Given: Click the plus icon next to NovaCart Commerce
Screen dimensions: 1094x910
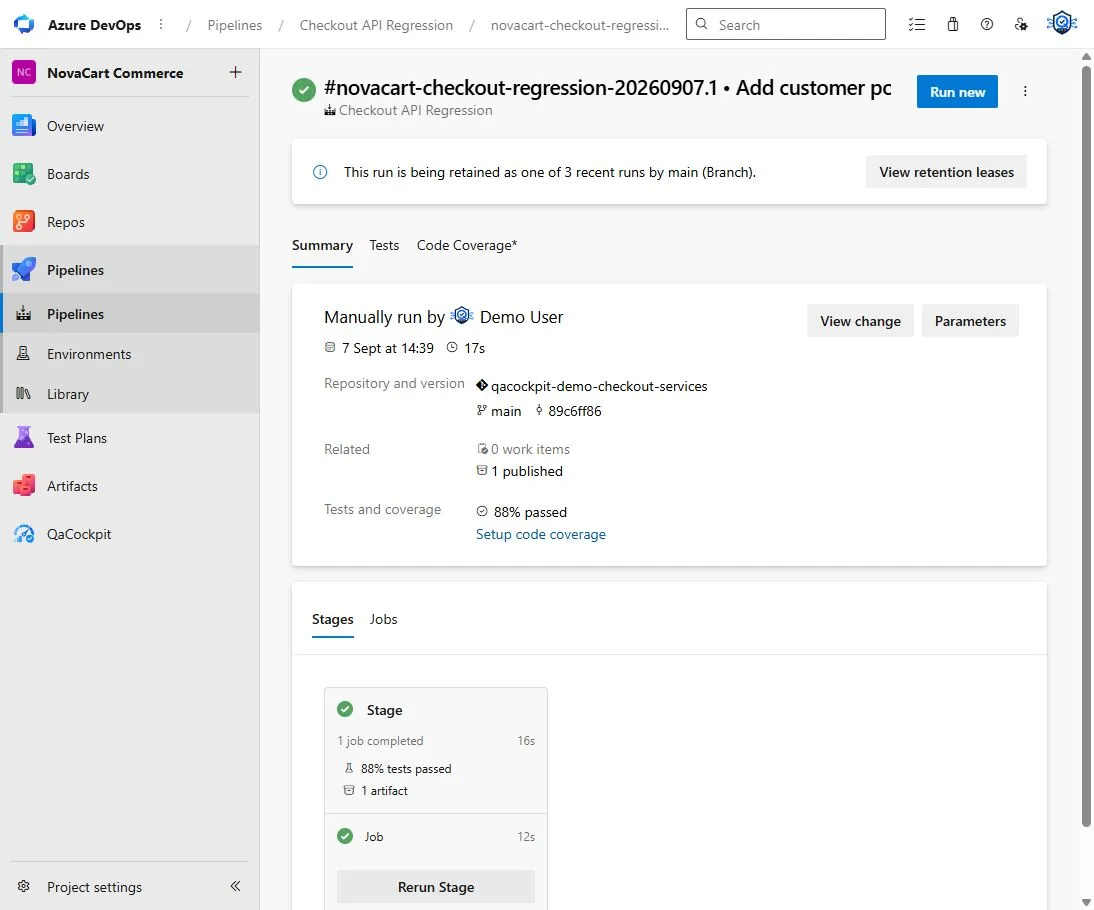Looking at the screenshot, I should click(x=236, y=72).
